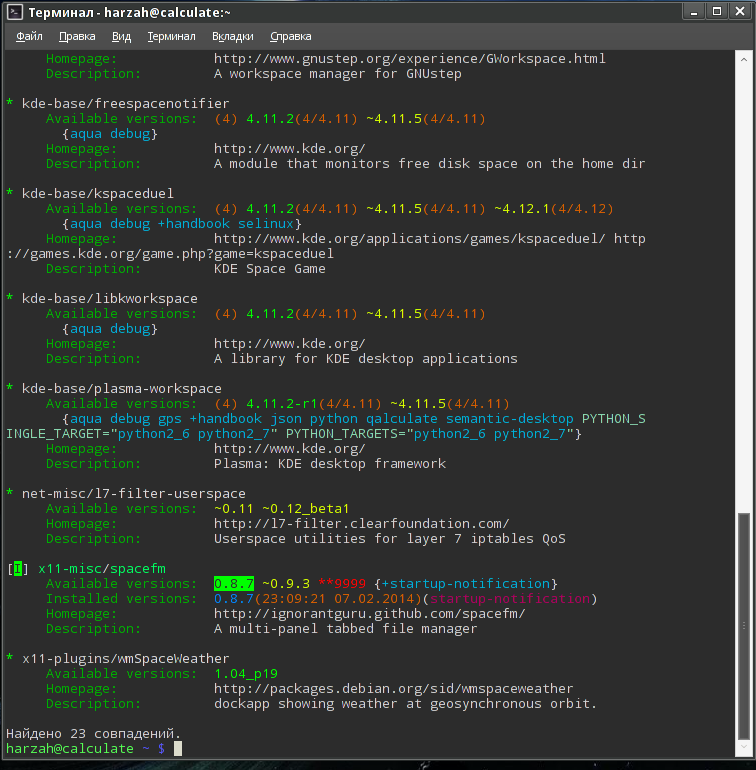This screenshot has height=770, width=756.
Task: Click the kde-base/plasma-workspace package name
Action: (x=121, y=389)
